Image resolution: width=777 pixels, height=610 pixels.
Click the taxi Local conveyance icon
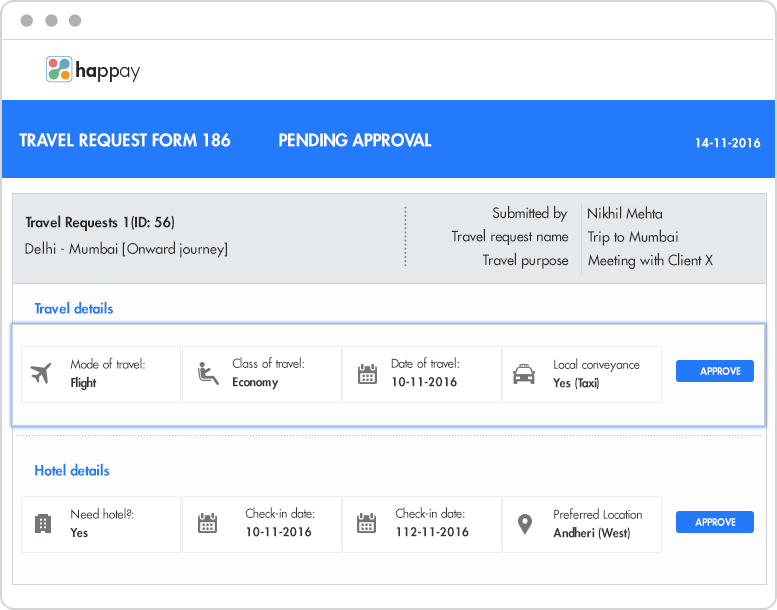pyautogui.click(x=524, y=374)
